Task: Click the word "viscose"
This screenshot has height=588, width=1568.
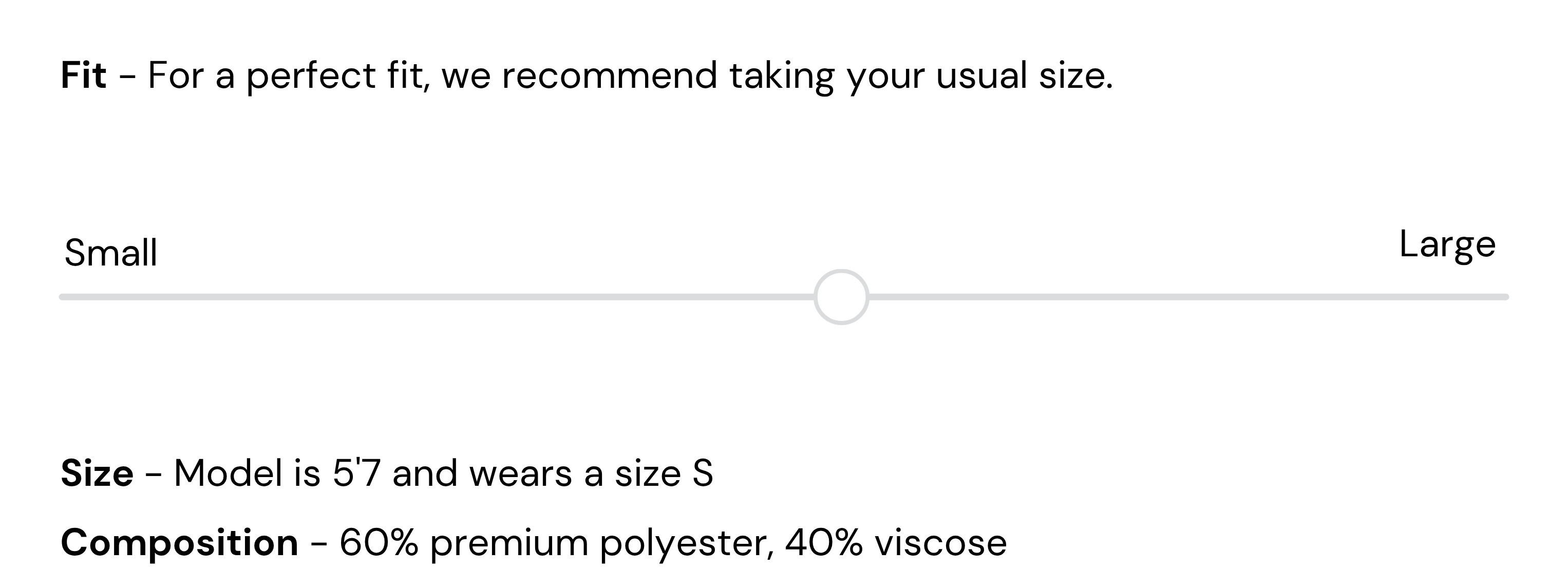Action: tap(940, 542)
